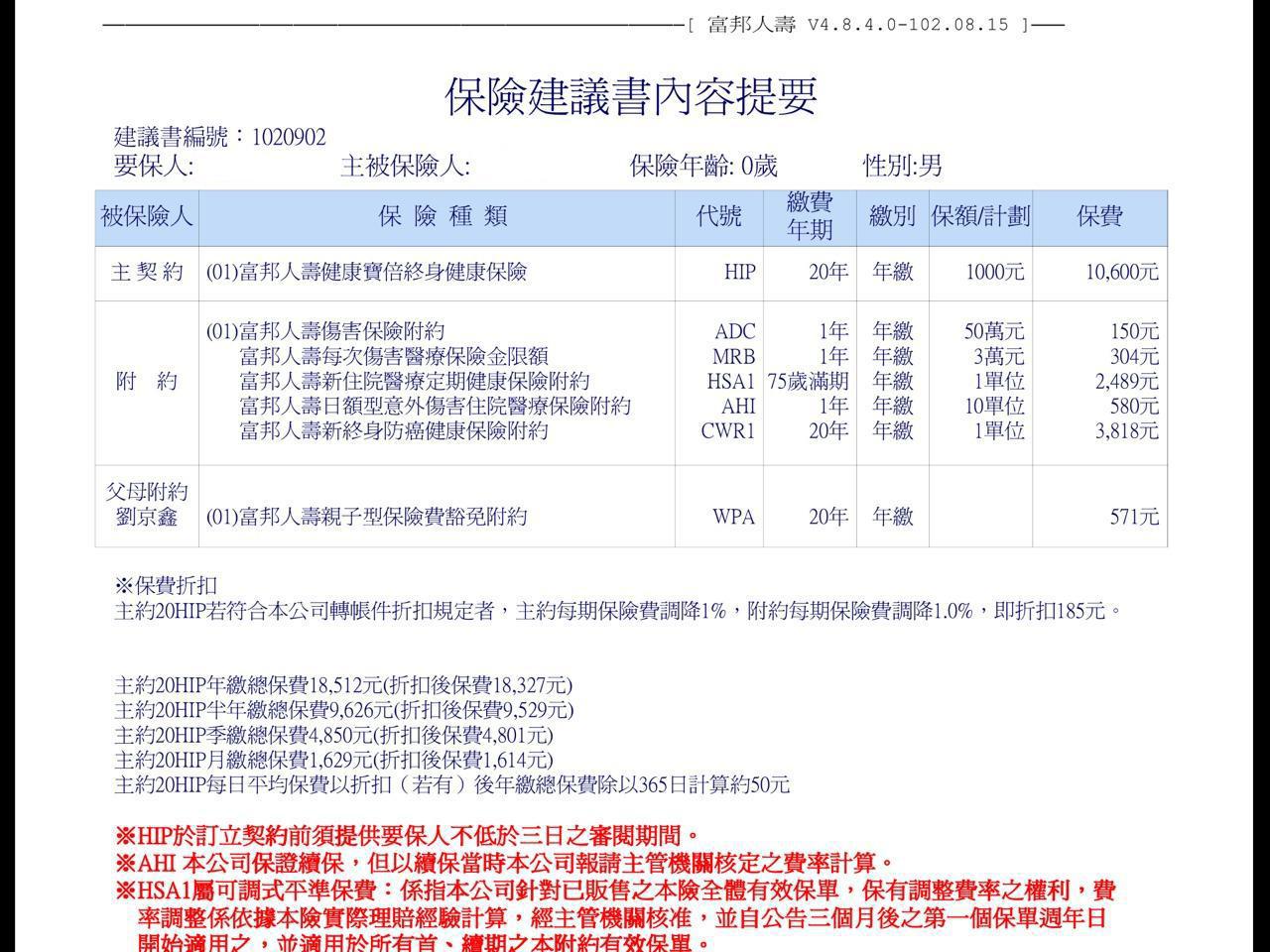1270x952 pixels.
Task: Click the 主被保險人 label
Action: point(405,166)
